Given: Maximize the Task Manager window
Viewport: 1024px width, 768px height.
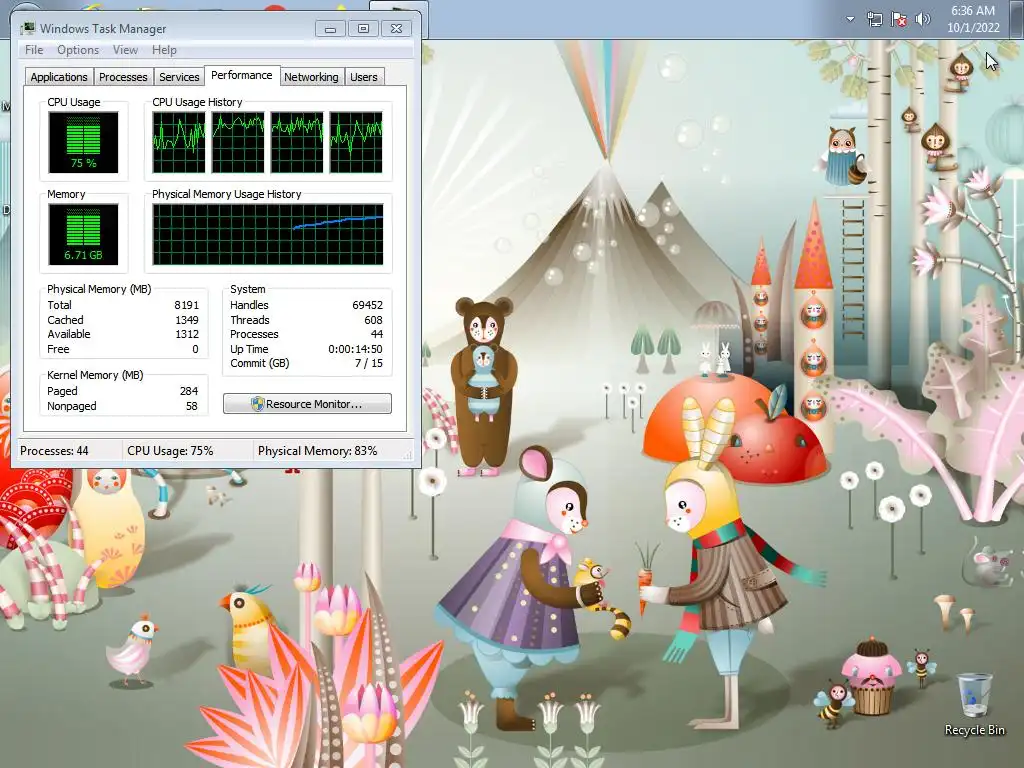Looking at the screenshot, I should (363, 29).
